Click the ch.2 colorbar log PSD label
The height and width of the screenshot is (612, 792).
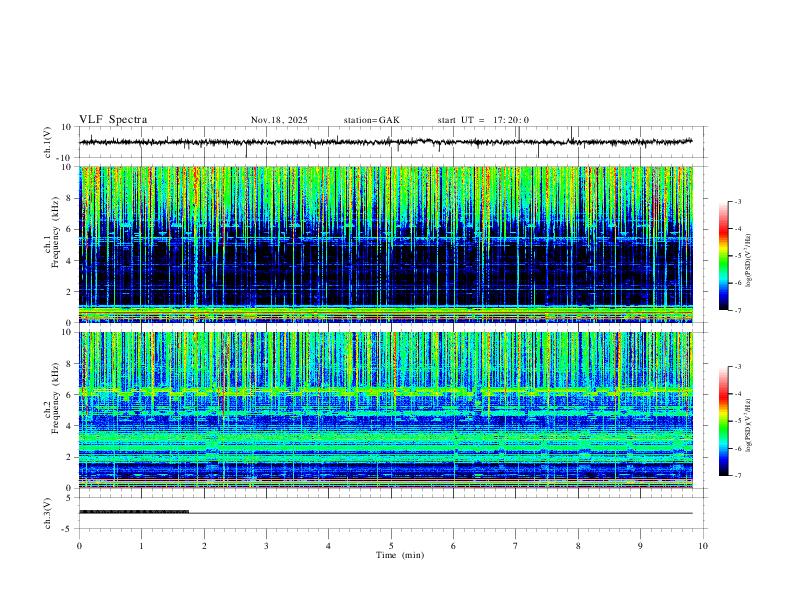click(x=748, y=426)
